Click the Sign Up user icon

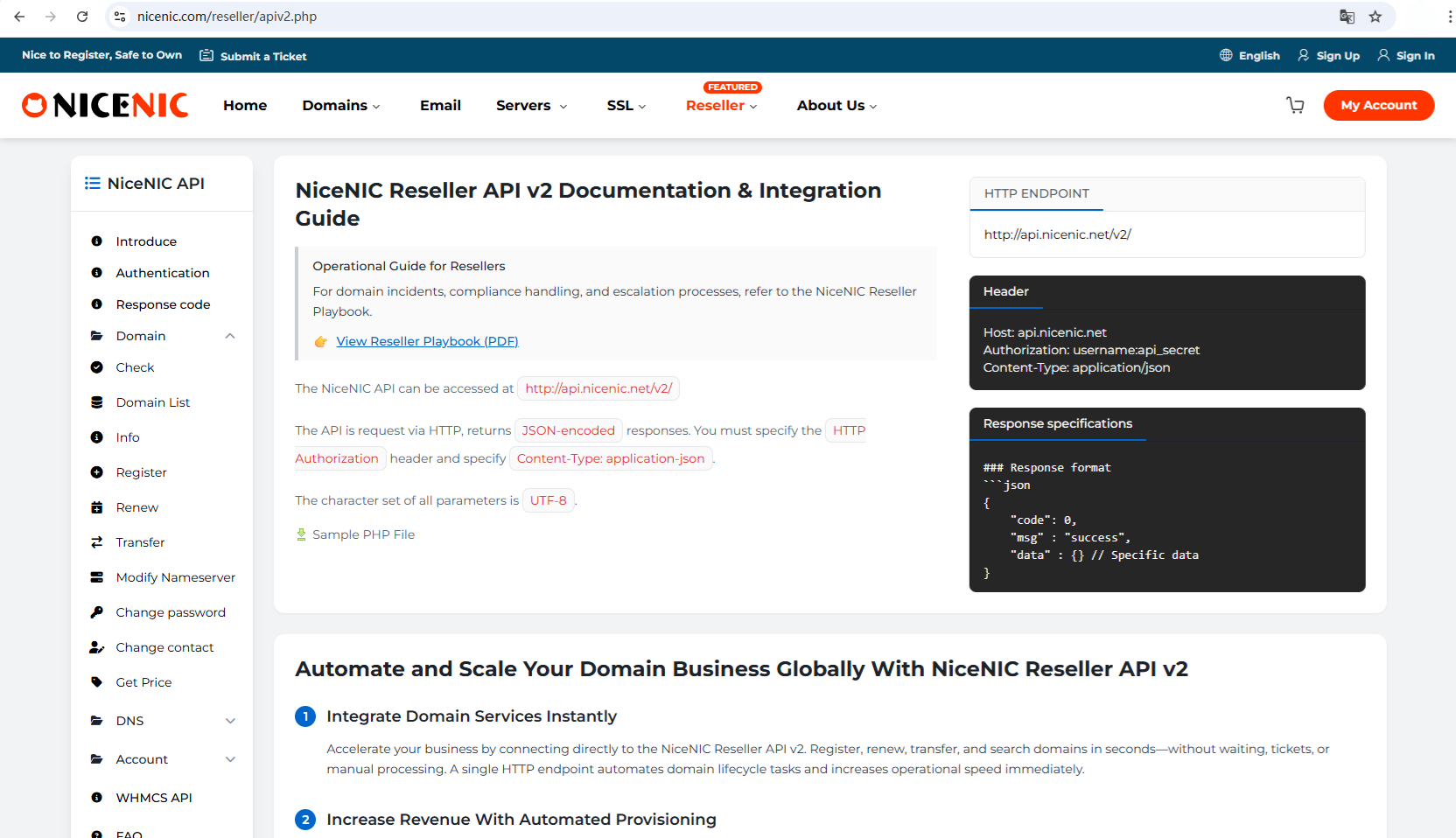coord(1303,55)
